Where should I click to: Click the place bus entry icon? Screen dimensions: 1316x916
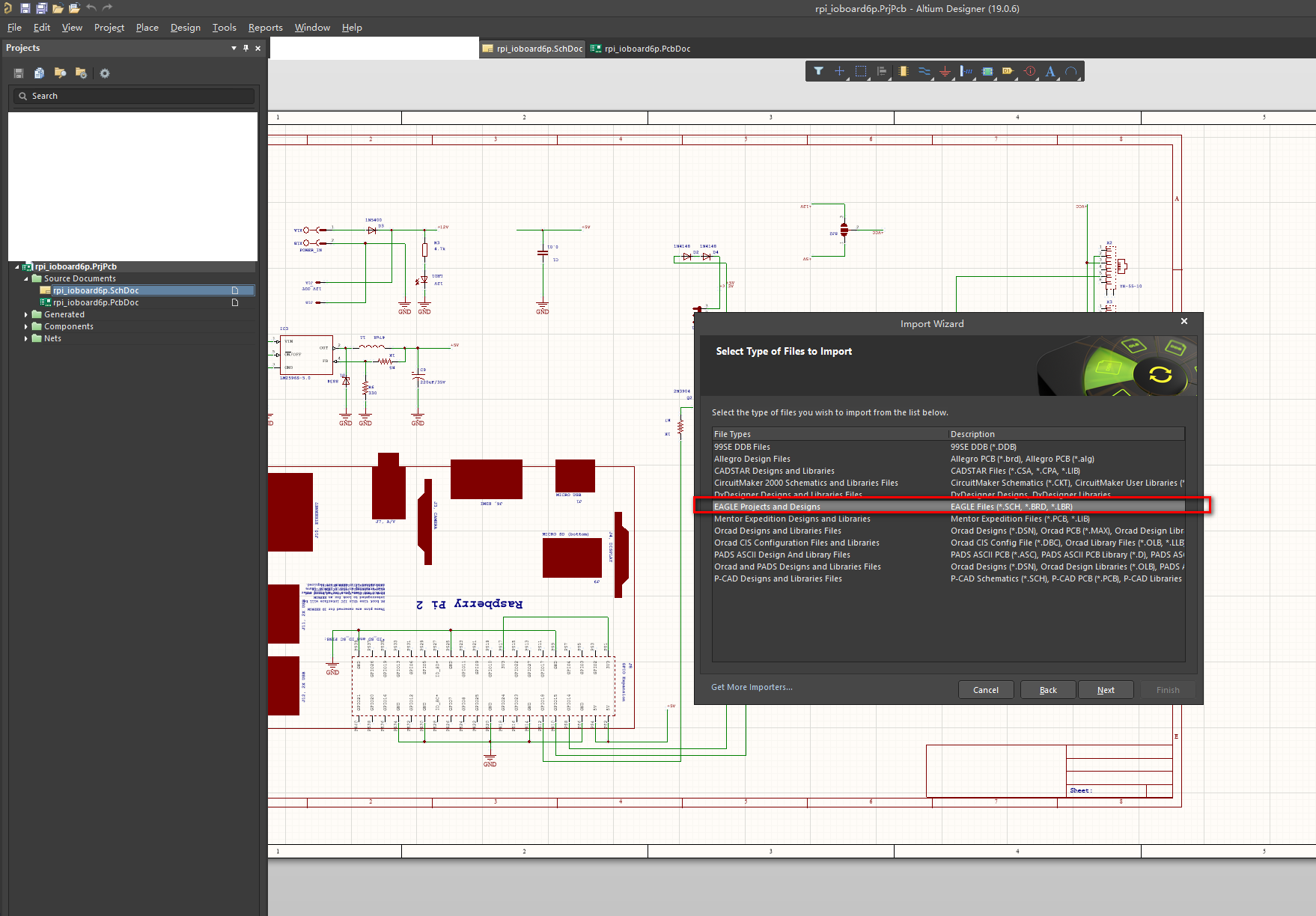[x=966, y=71]
